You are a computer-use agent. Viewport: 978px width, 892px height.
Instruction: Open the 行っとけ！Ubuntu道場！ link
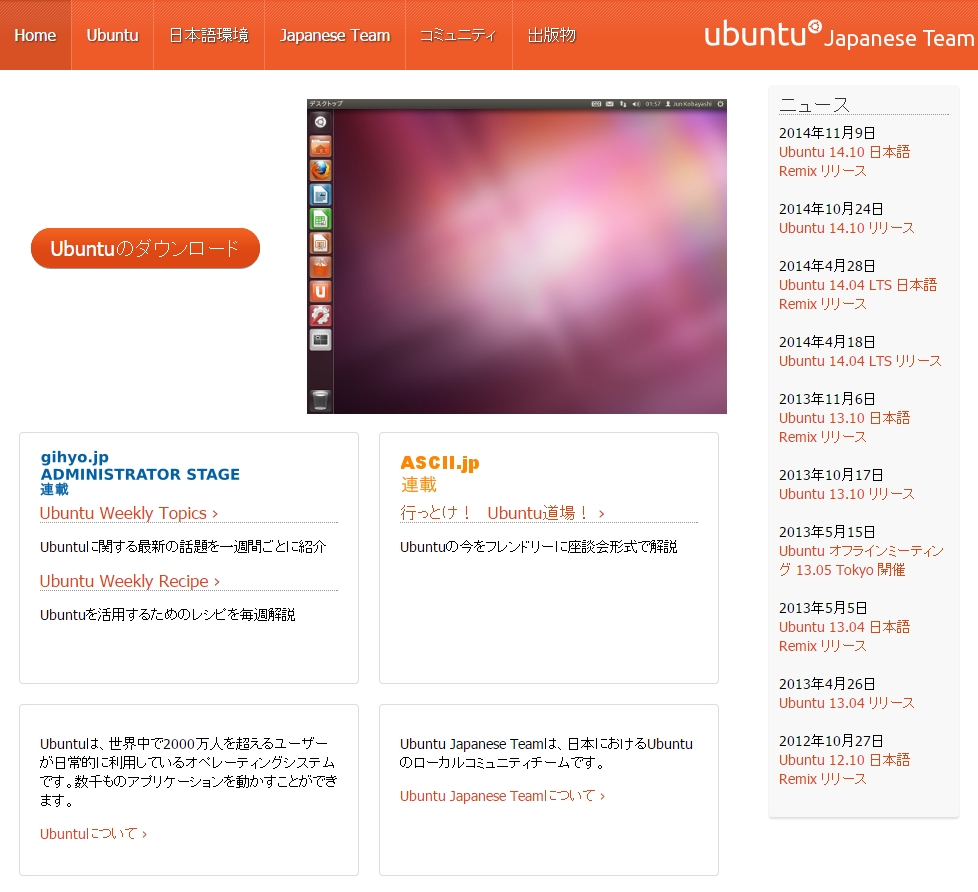[502, 513]
